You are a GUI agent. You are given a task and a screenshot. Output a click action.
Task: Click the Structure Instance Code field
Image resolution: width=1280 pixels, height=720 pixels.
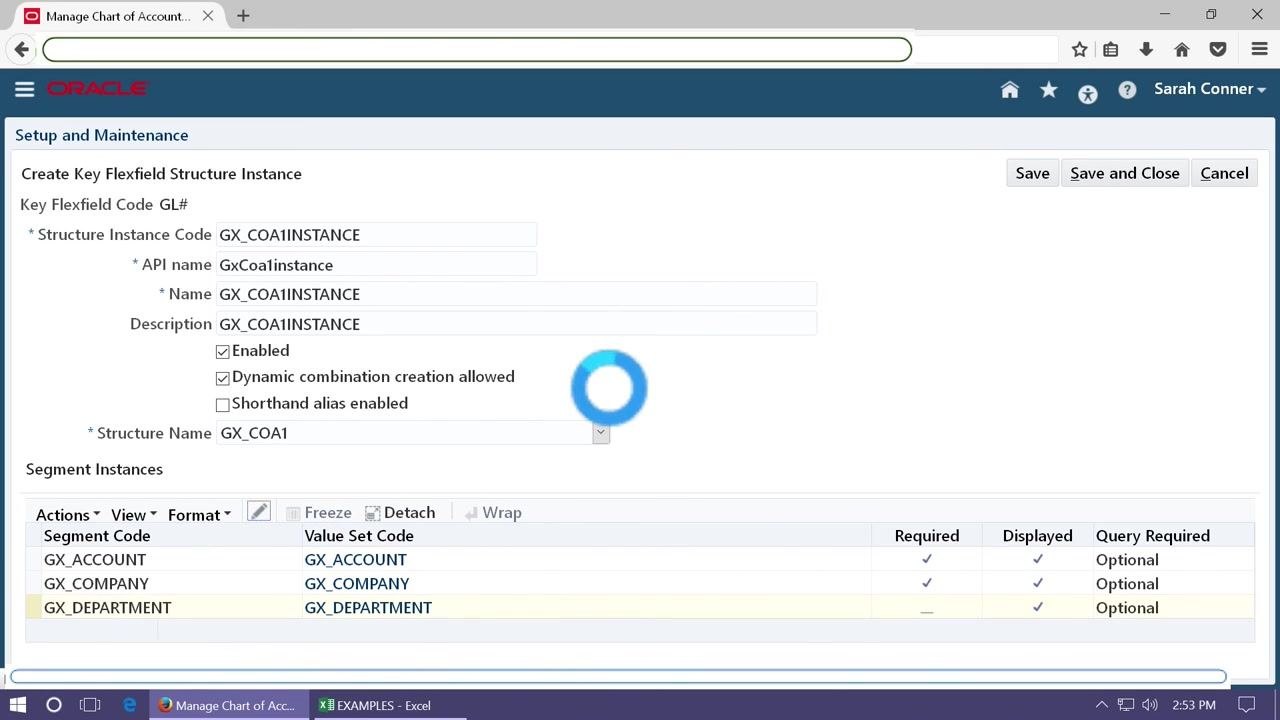[x=377, y=235]
